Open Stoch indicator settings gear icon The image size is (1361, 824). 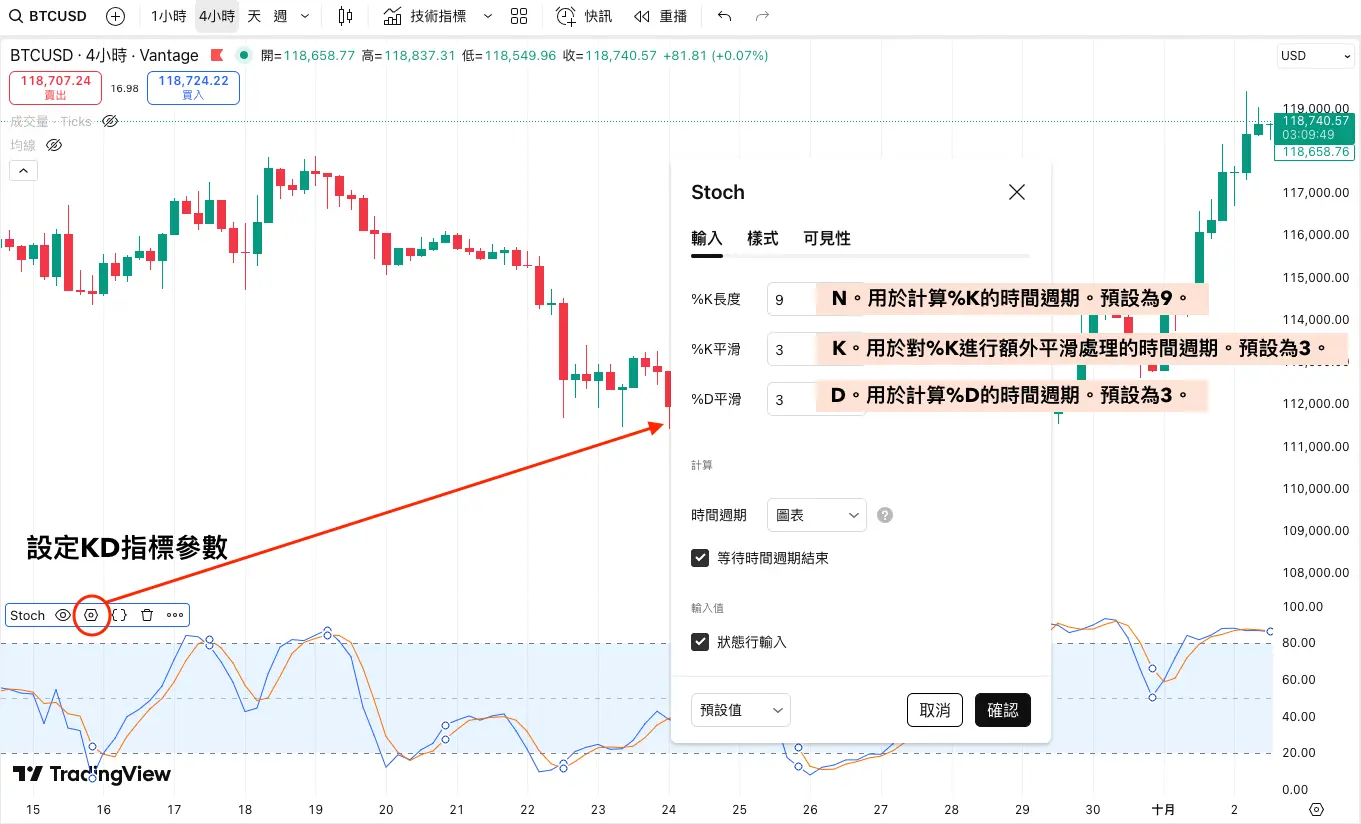pyautogui.click(x=91, y=615)
